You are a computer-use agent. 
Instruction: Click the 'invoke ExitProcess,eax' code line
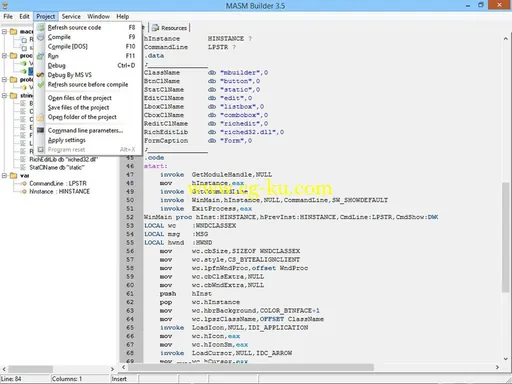(x=206, y=209)
